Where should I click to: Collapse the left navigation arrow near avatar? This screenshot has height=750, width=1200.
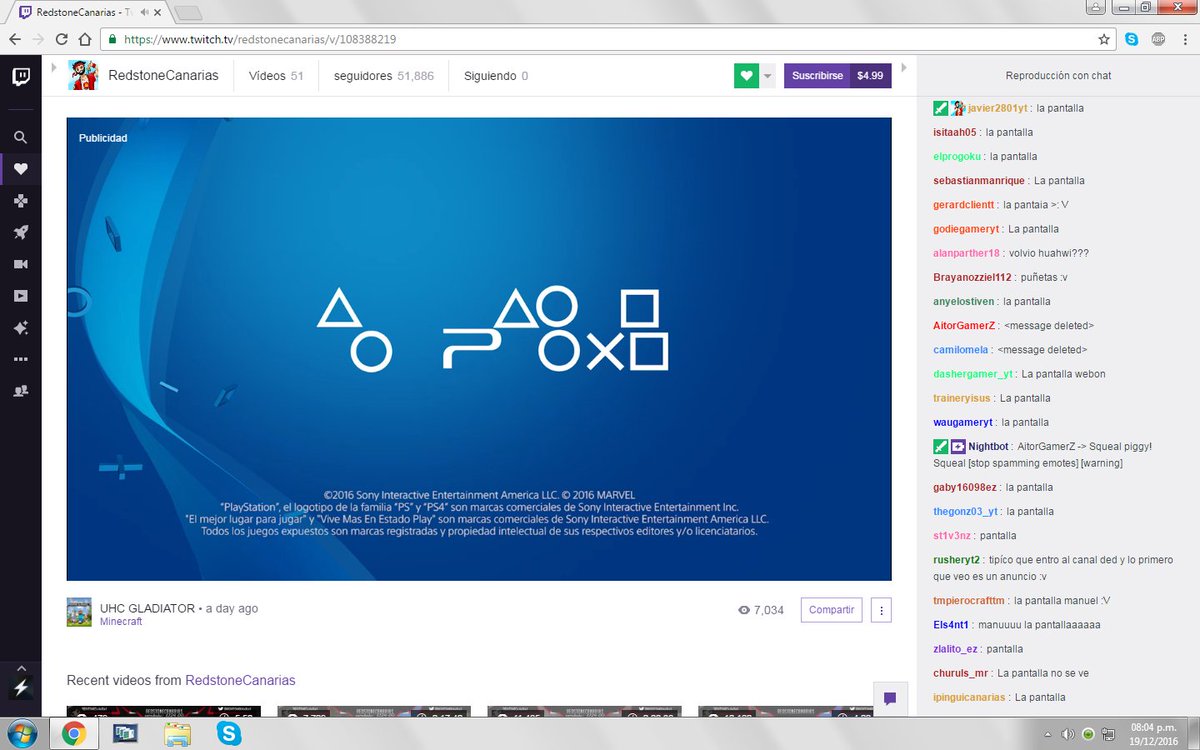tap(55, 68)
